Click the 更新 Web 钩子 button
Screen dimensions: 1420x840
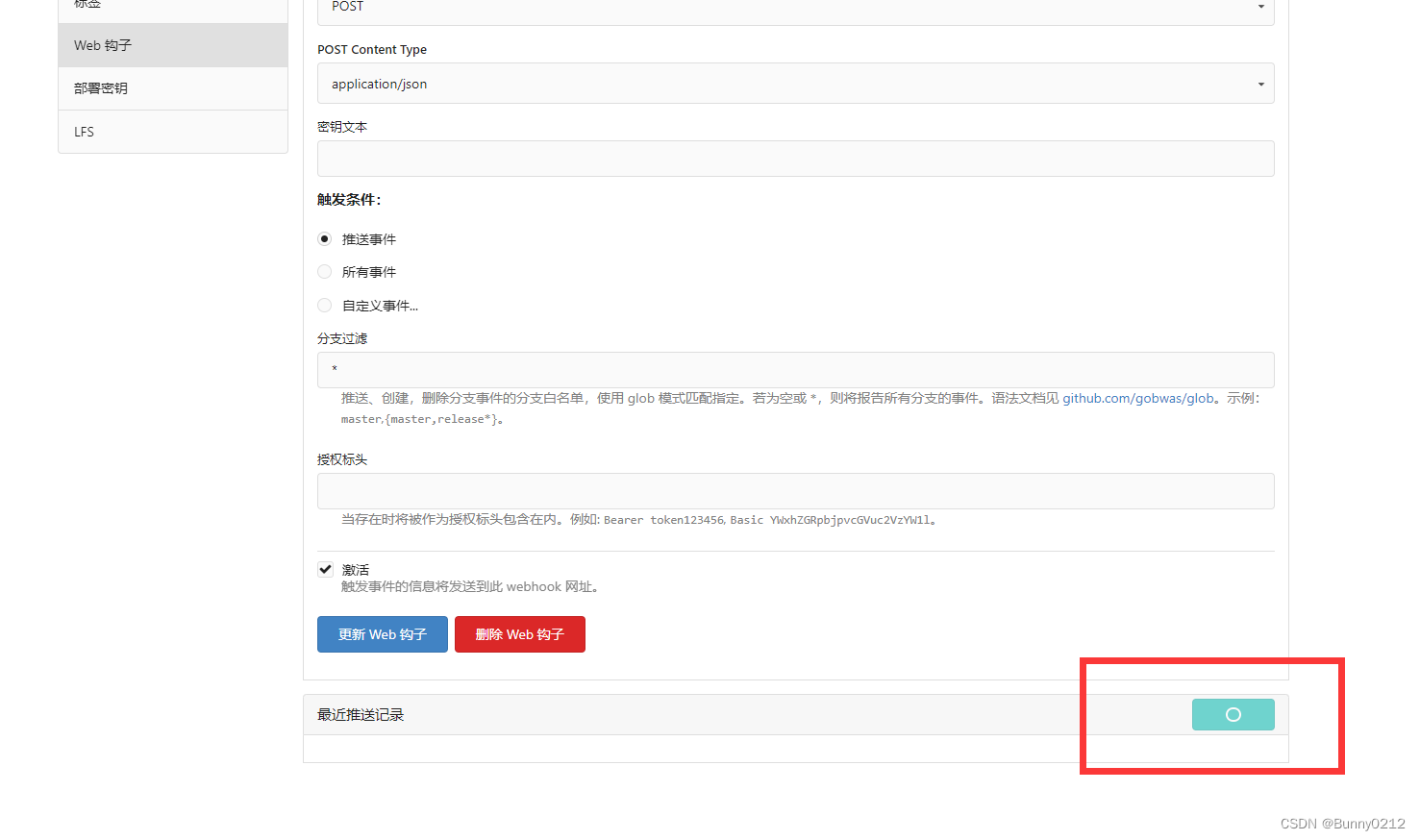click(x=383, y=634)
